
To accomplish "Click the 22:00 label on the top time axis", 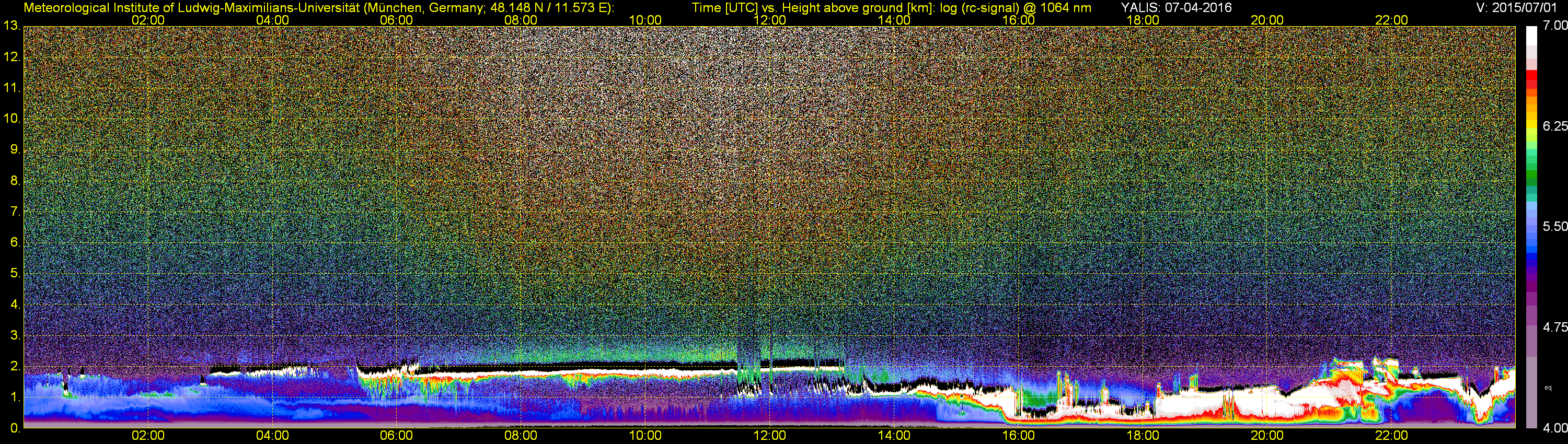I will point(1391,20).
